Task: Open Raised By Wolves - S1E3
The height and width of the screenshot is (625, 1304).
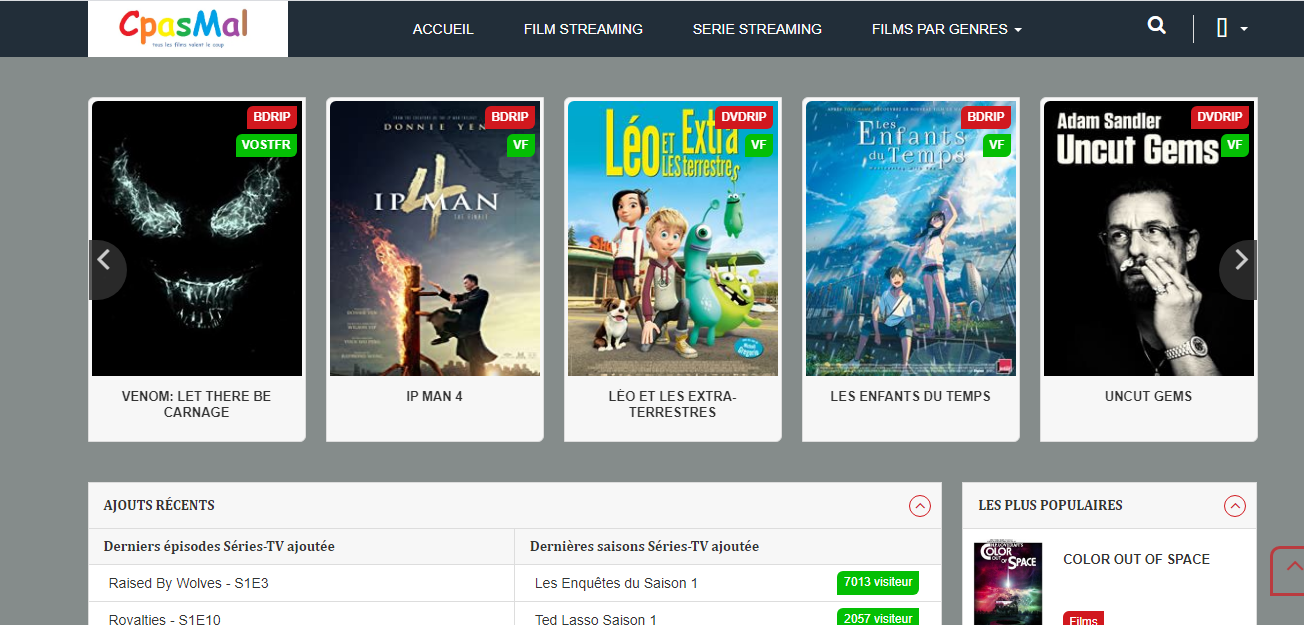Action: [x=189, y=583]
